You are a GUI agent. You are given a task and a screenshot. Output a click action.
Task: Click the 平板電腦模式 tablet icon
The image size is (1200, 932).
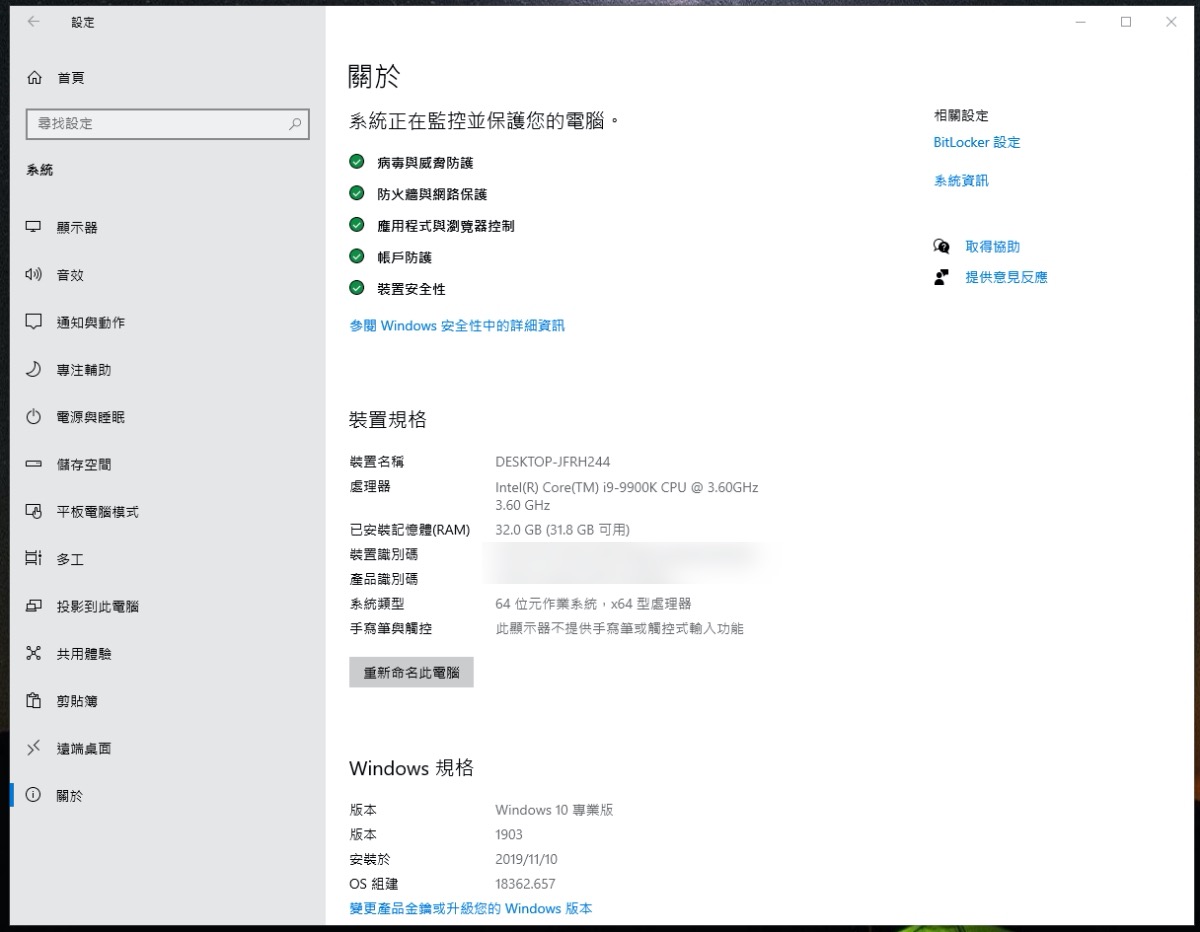pyautogui.click(x=34, y=511)
